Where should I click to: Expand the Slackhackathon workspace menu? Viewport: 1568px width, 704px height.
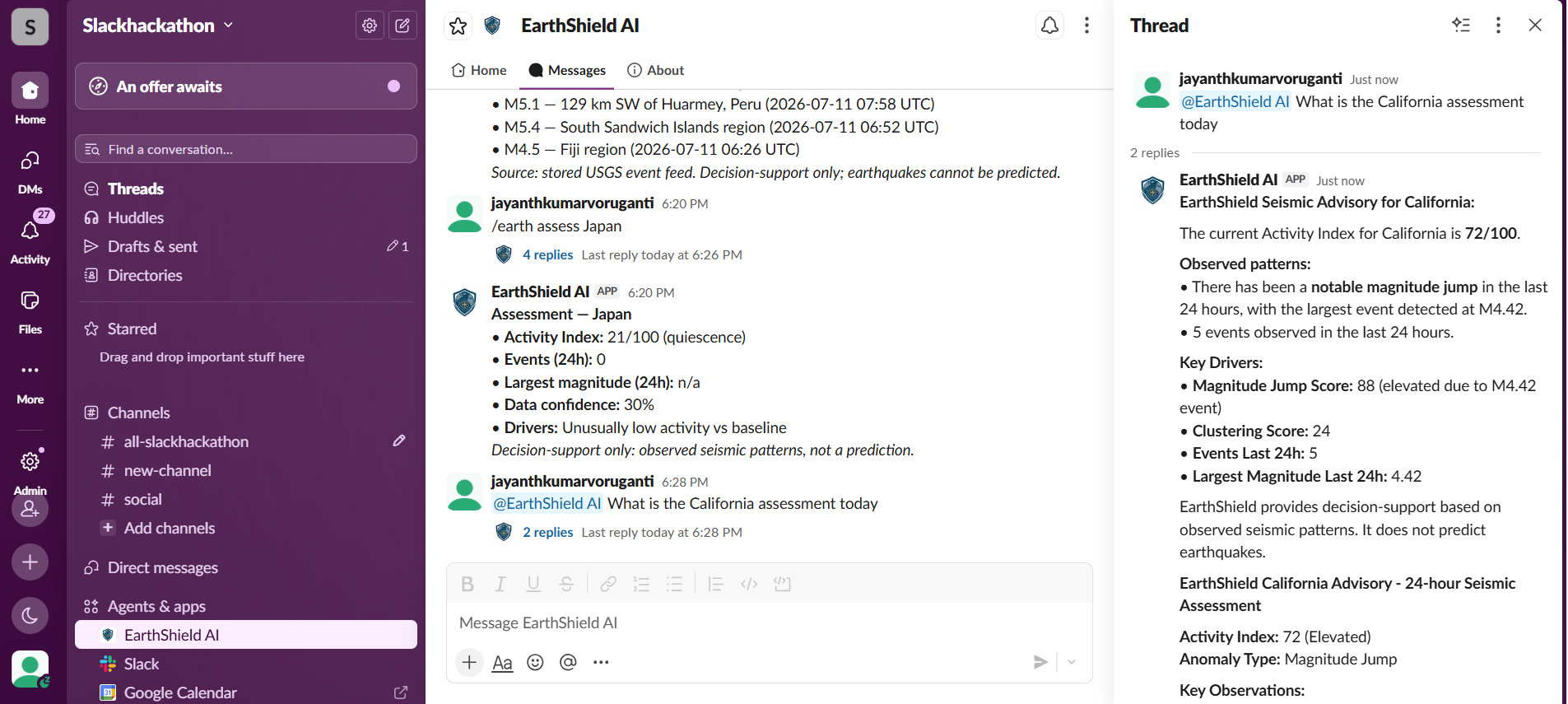[x=158, y=26]
